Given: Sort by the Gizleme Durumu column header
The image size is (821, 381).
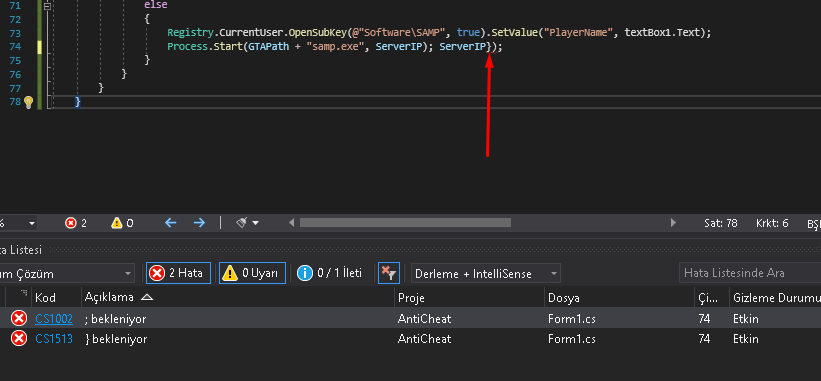Looking at the screenshot, I should tap(775, 298).
